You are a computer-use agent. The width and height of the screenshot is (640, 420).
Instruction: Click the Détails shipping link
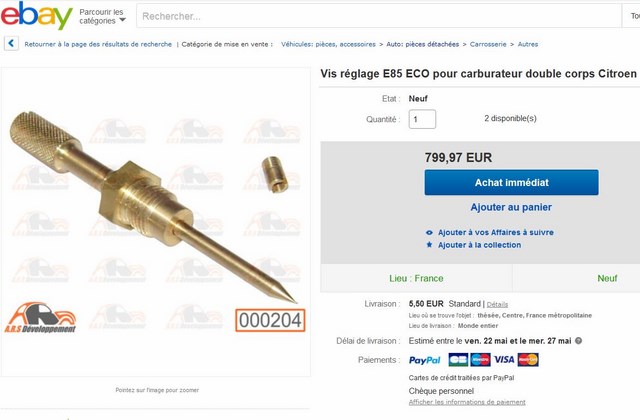497,304
